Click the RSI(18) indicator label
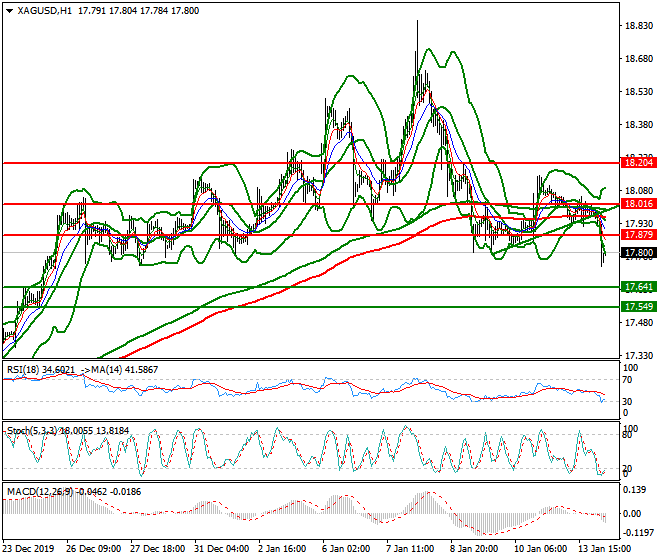Screen dimensions: 660x560 tap(26, 370)
